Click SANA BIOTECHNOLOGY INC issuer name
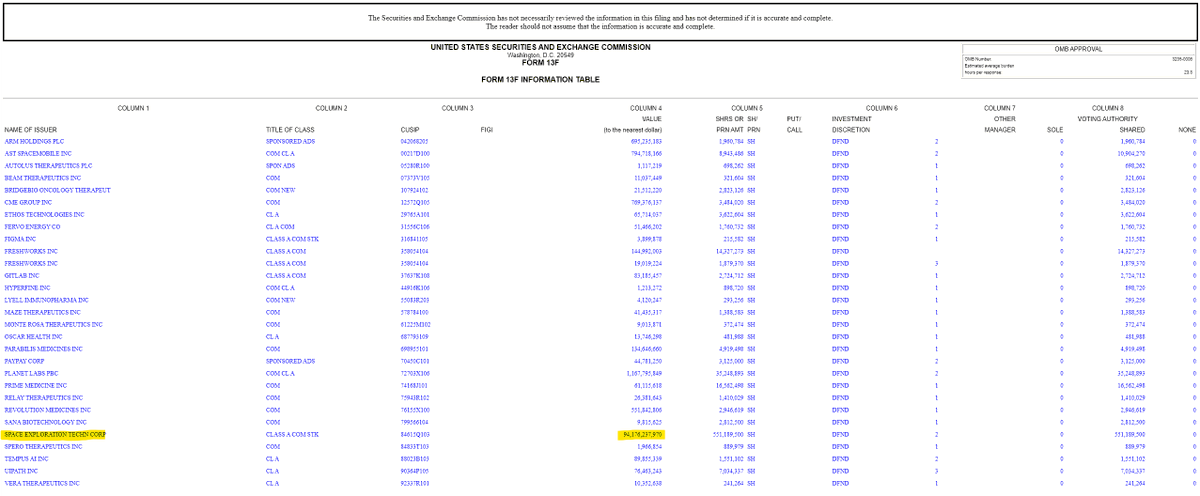Image resolution: width=1200 pixels, height=496 pixels. 45,423
